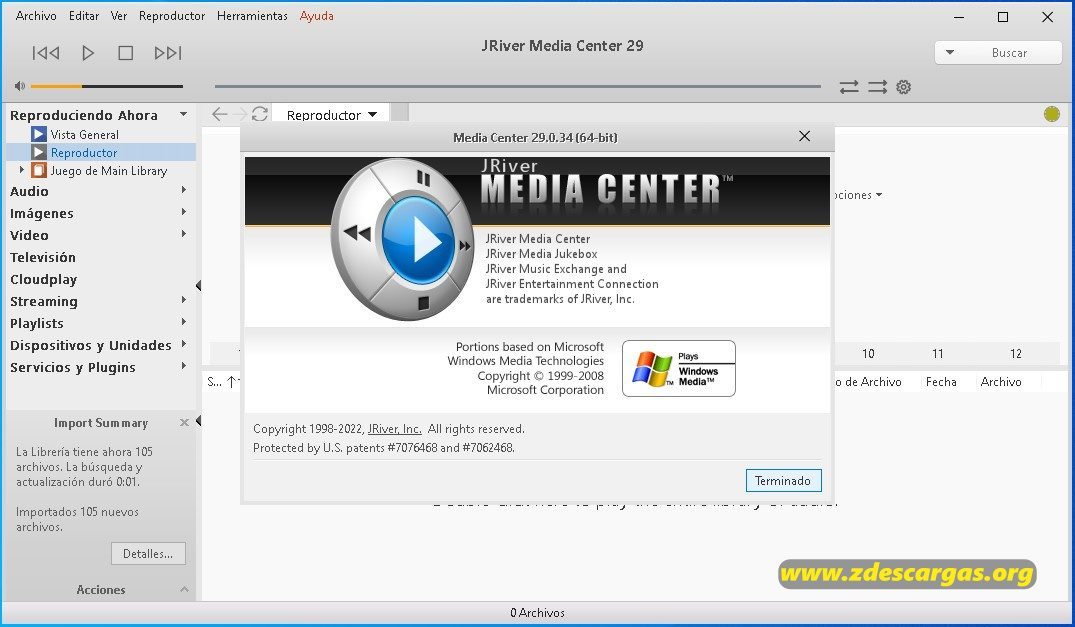Collapse the Acciones panel
Screen dimensions: 1075x627
(184, 589)
